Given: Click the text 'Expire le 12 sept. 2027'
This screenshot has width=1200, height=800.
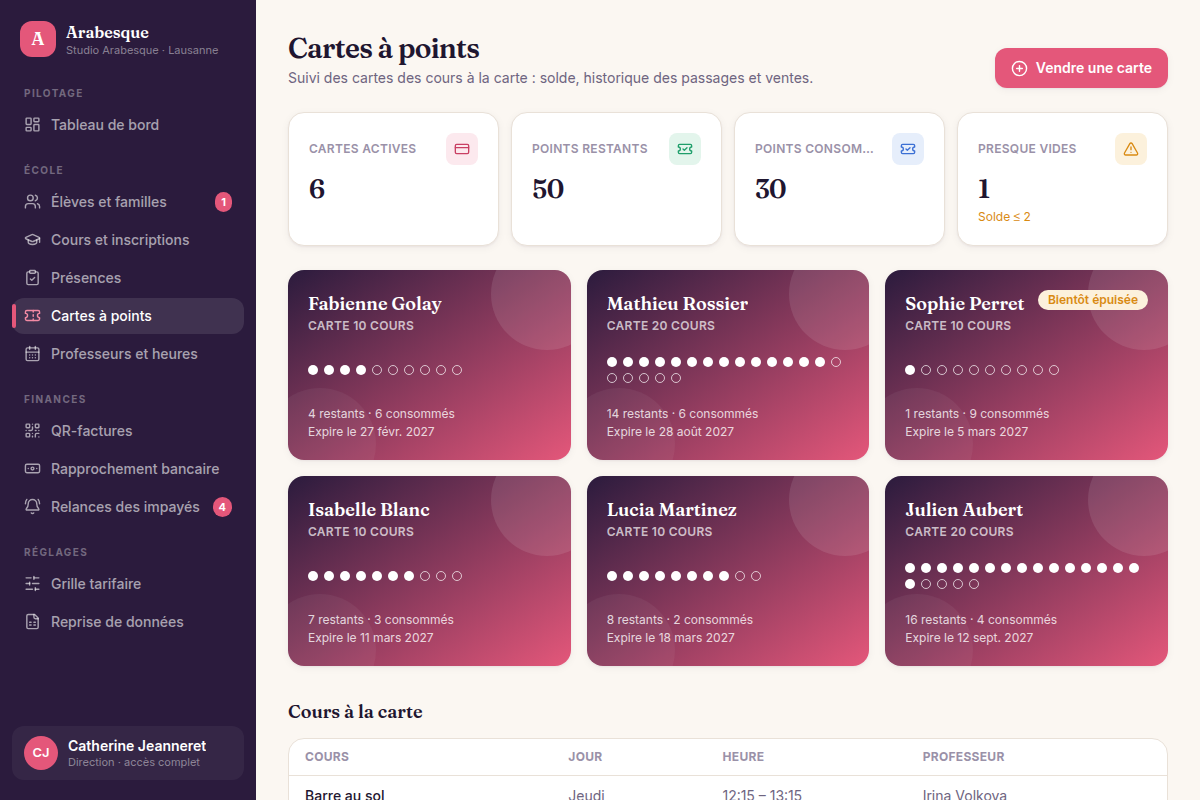Looking at the screenshot, I should click(x=969, y=638).
